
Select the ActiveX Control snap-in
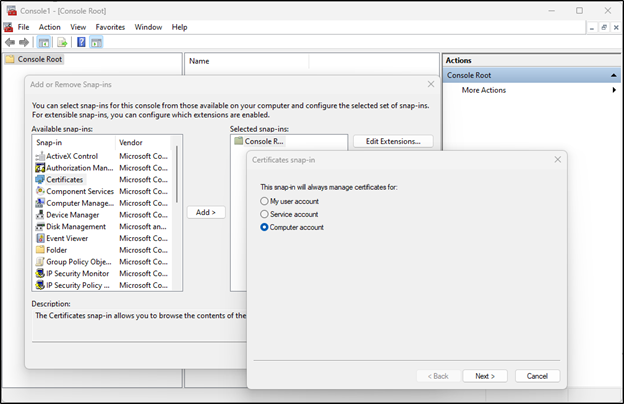71,156
